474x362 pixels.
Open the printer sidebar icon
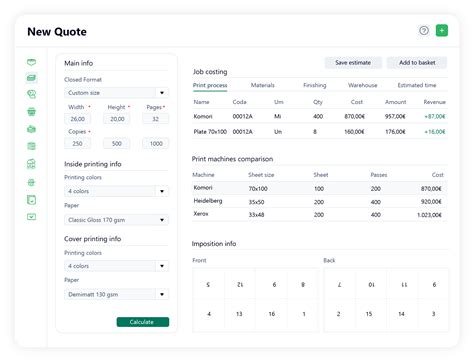(31, 182)
